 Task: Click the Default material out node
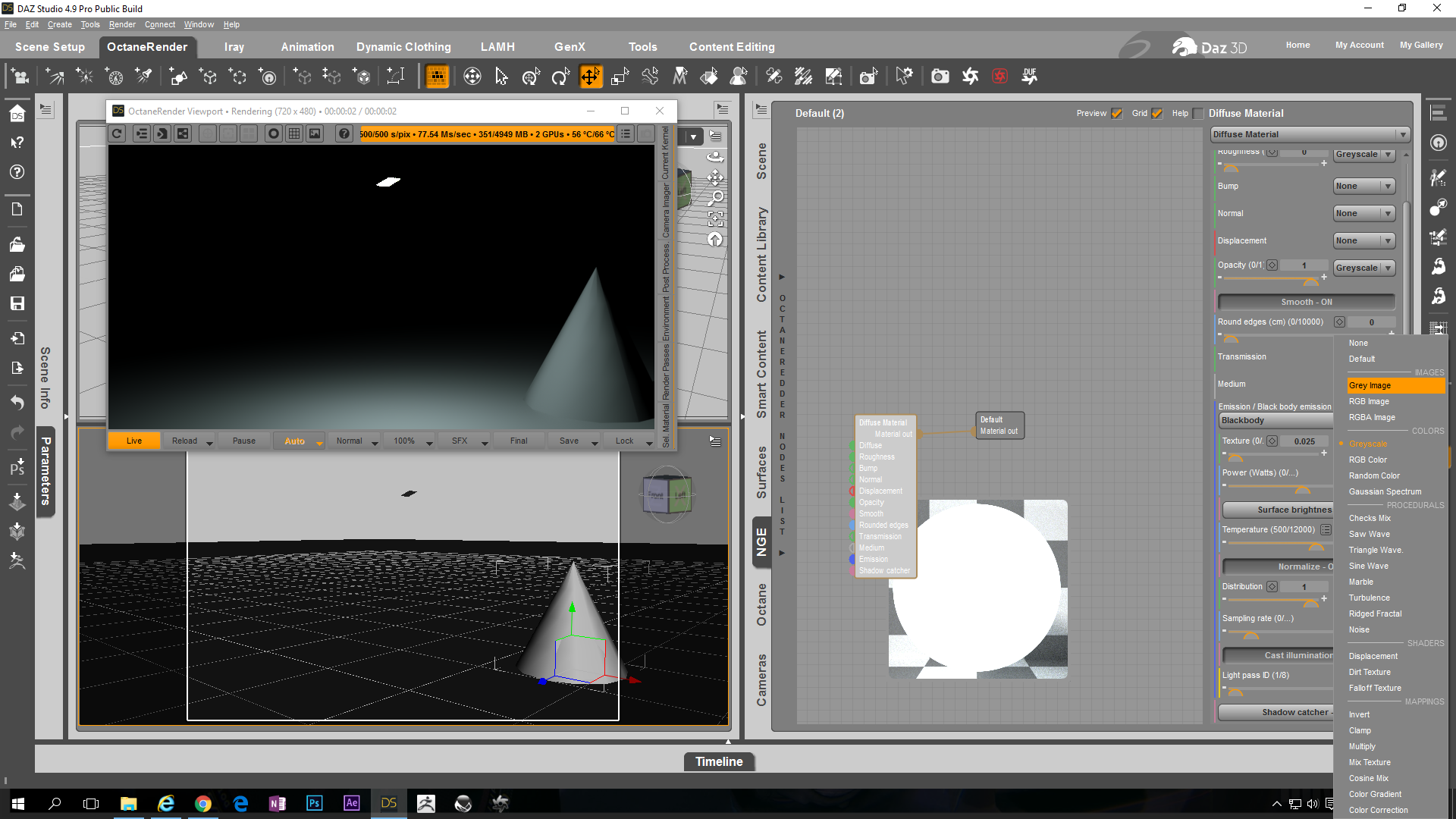click(999, 425)
